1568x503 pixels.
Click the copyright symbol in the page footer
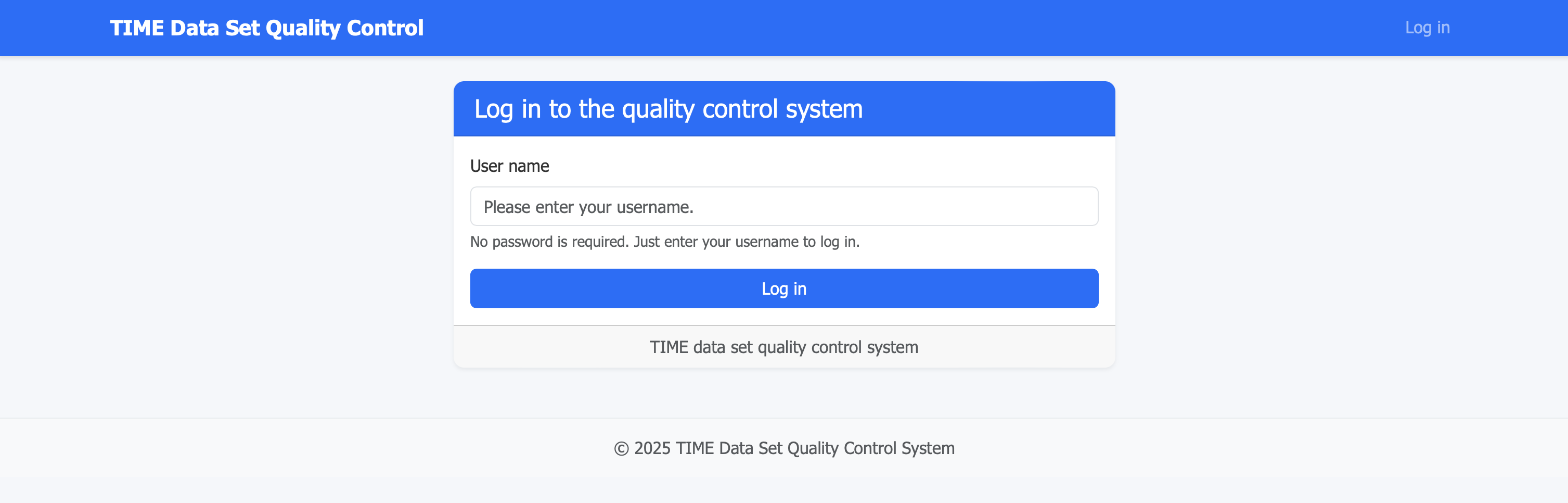click(x=621, y=449)
